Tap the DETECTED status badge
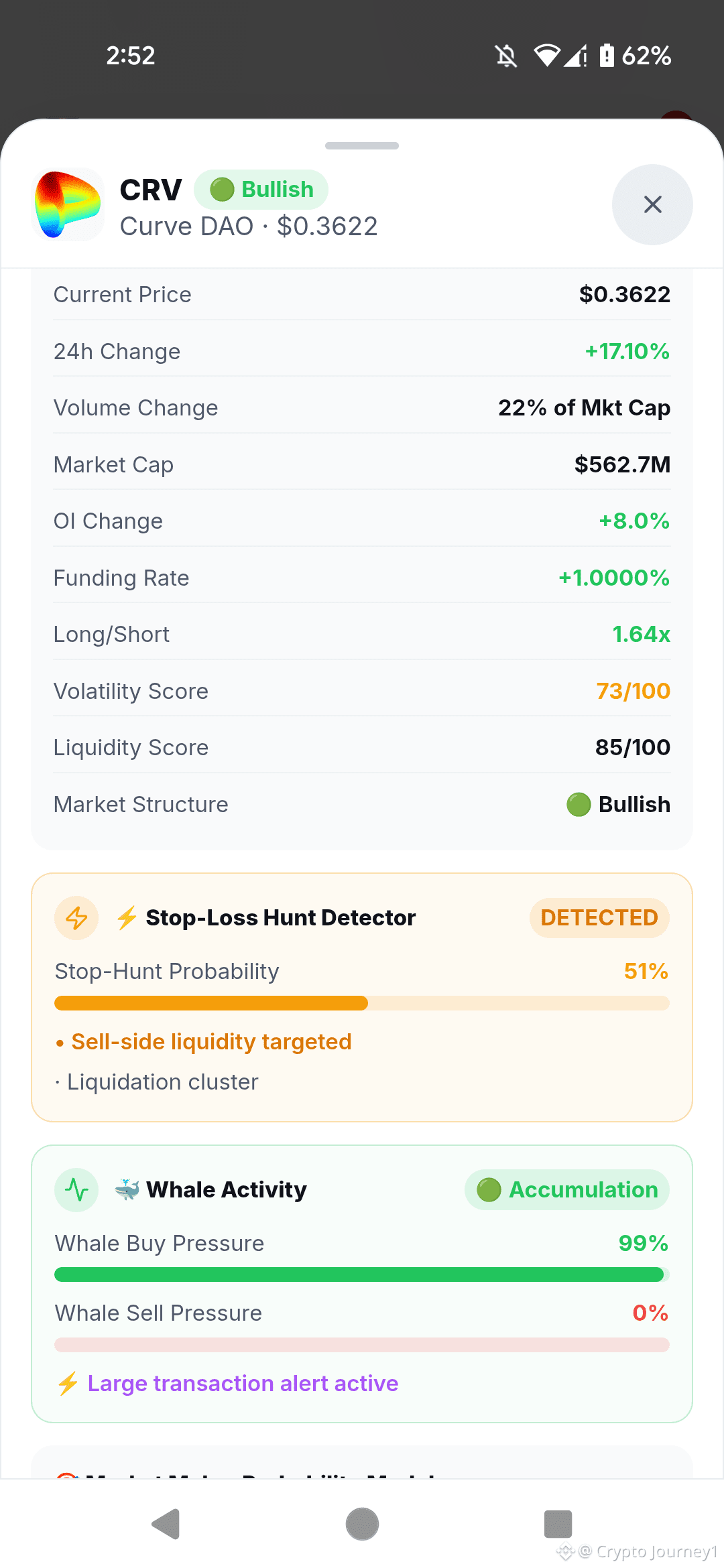The width and height of the screenshot is (724, 1568). [x=599, y=918]
